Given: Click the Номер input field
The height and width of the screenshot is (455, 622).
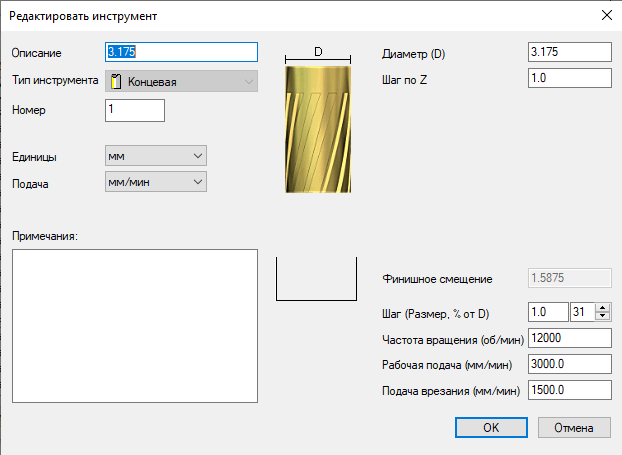Looking at the screenshot, I should [x=135, y=110].
